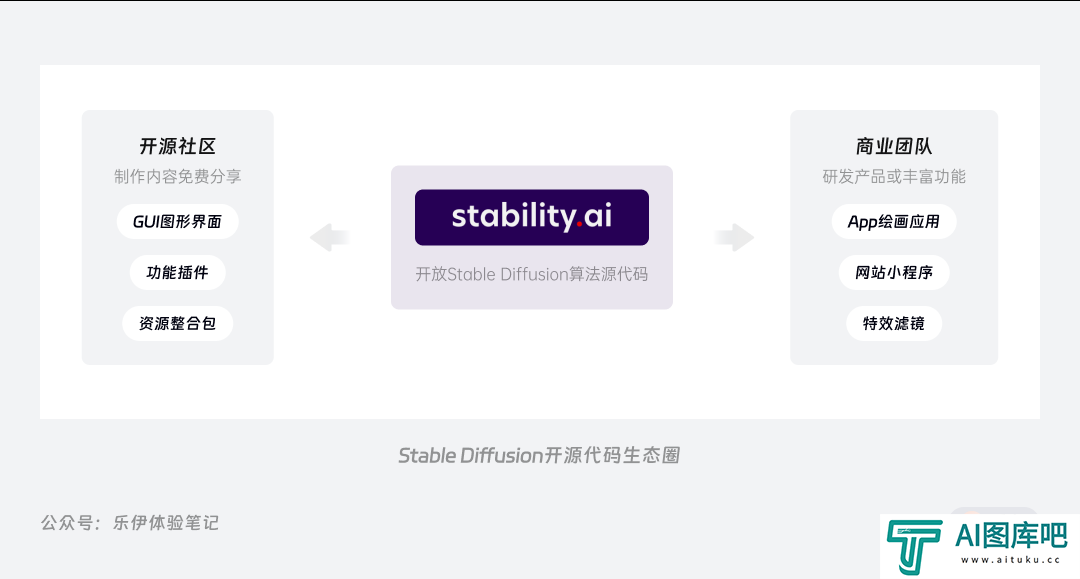Click the AI图库吧 watermark text

point(1011,536)
